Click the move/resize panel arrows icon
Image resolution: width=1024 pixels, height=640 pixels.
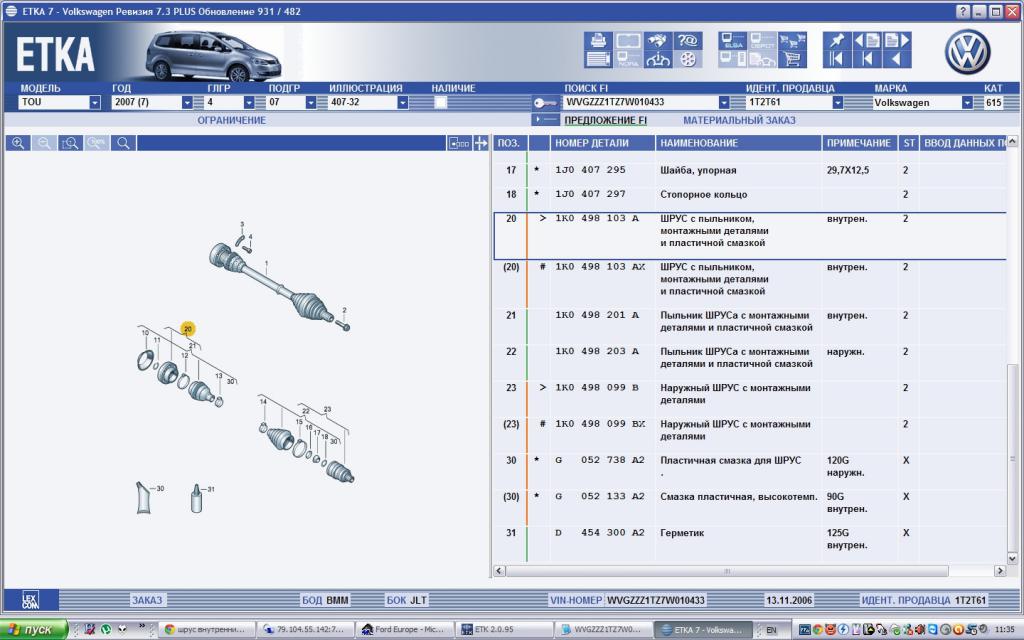coord(481,143)
